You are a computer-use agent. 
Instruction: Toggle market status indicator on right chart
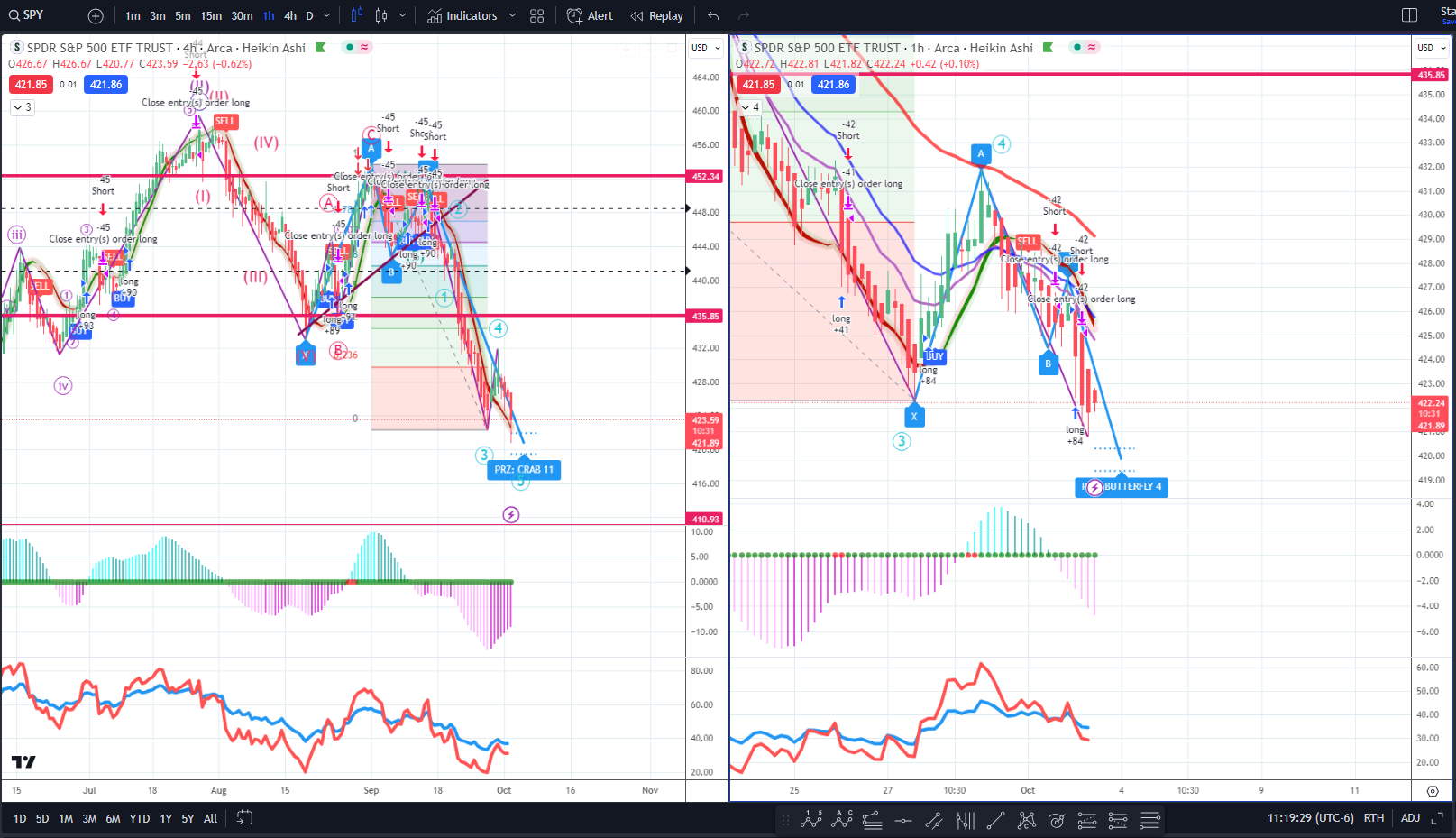(1076, 47)
